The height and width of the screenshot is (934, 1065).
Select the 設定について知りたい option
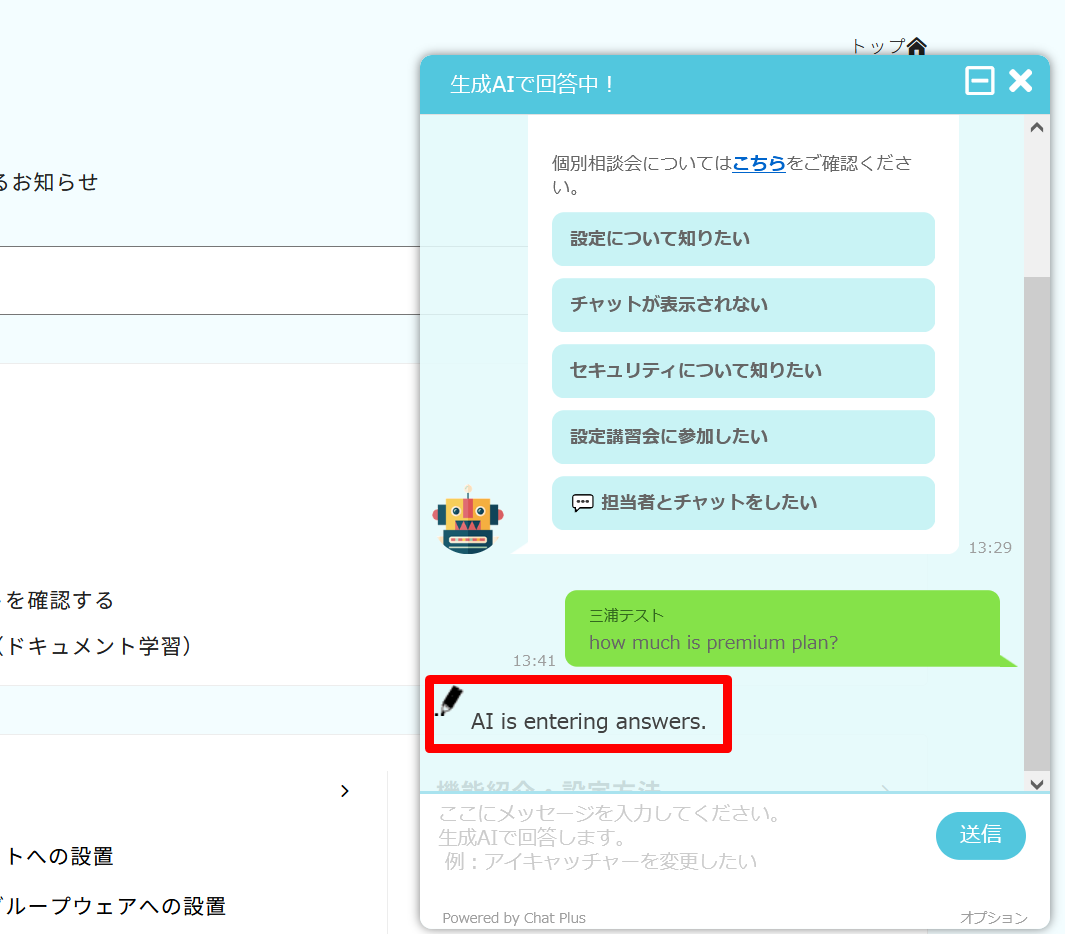point(743,239)
